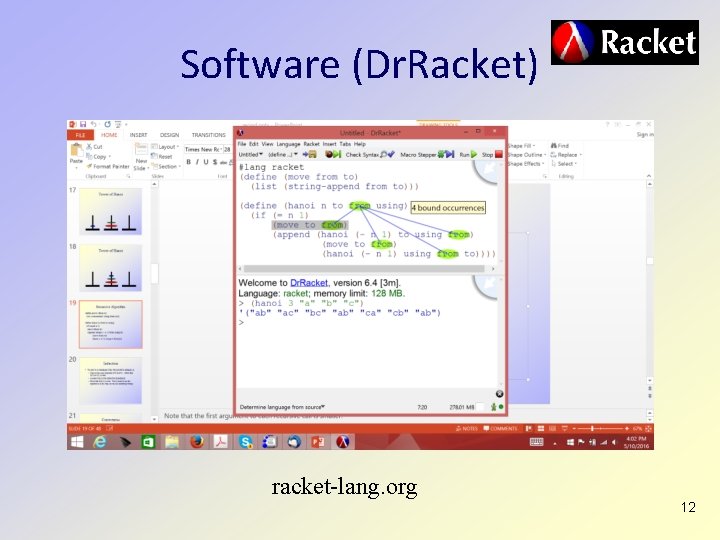Switch to the DESIGN tab in PowerPoint
Screen dimensions: 720x540
click(x=169, y=135)
